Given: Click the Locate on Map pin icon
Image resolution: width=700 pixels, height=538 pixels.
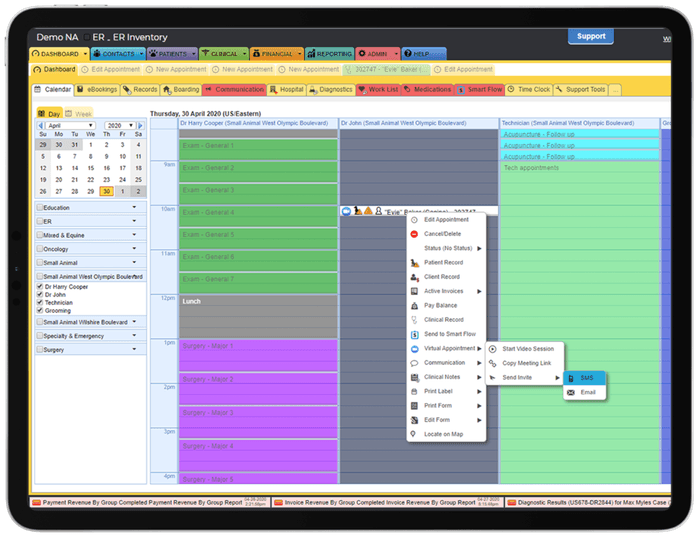Looking at the screenshot, I should [415, 434].
